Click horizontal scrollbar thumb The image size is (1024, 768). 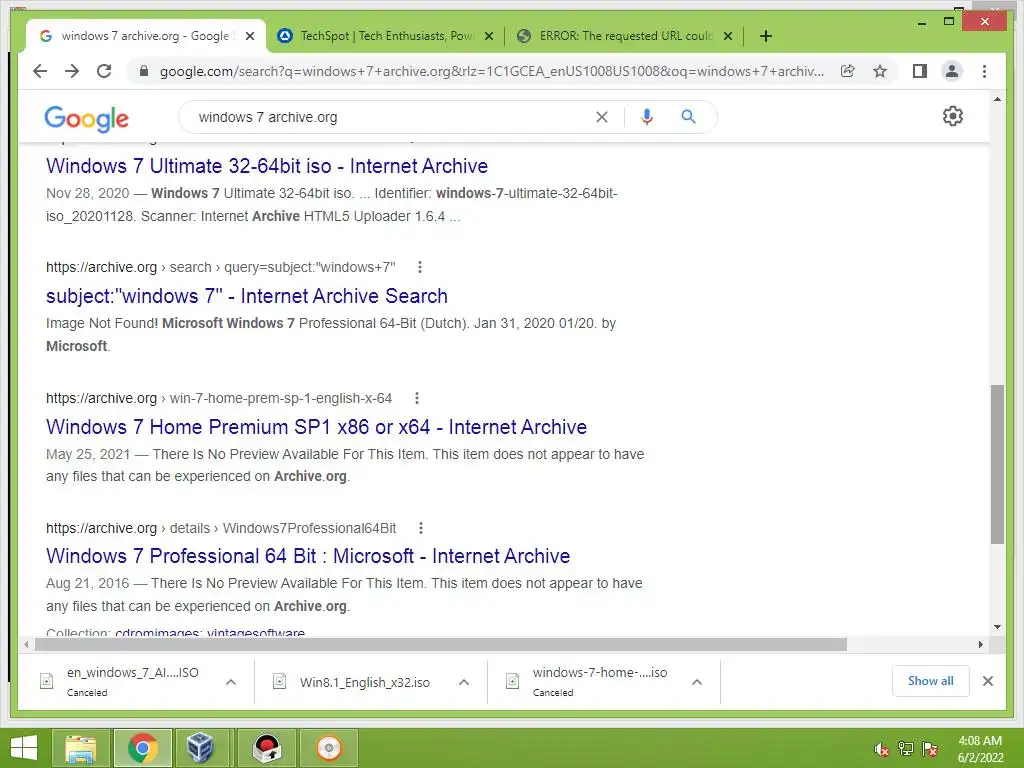pyautogui.click(x=440, y=645)
